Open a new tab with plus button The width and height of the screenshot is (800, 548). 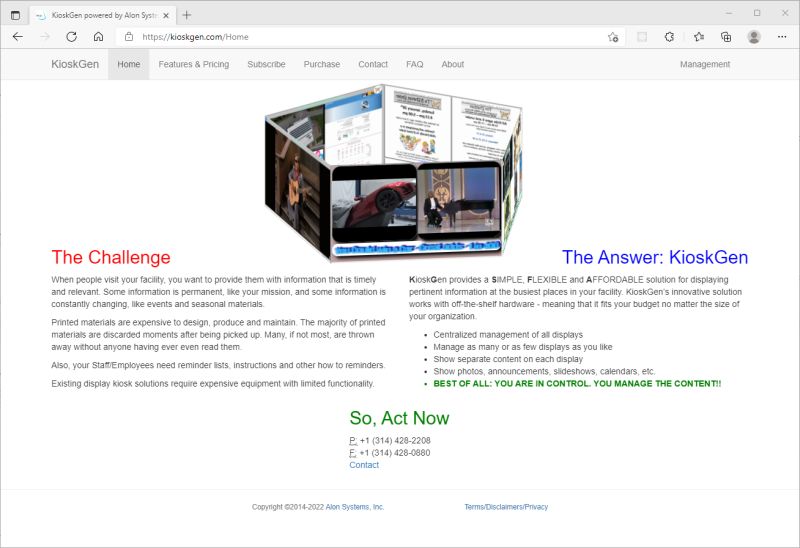click(x=187, y=15)
